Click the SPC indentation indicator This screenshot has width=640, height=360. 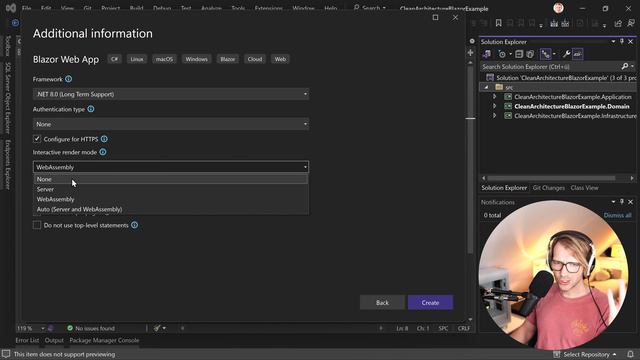[443, 328]
